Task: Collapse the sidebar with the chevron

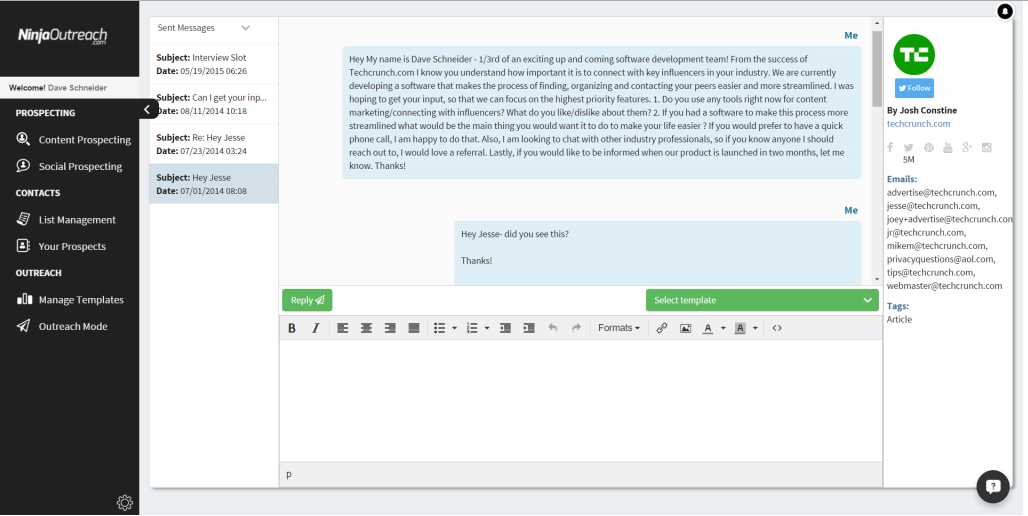Action: pyautogui.click(x=148, y=109)
